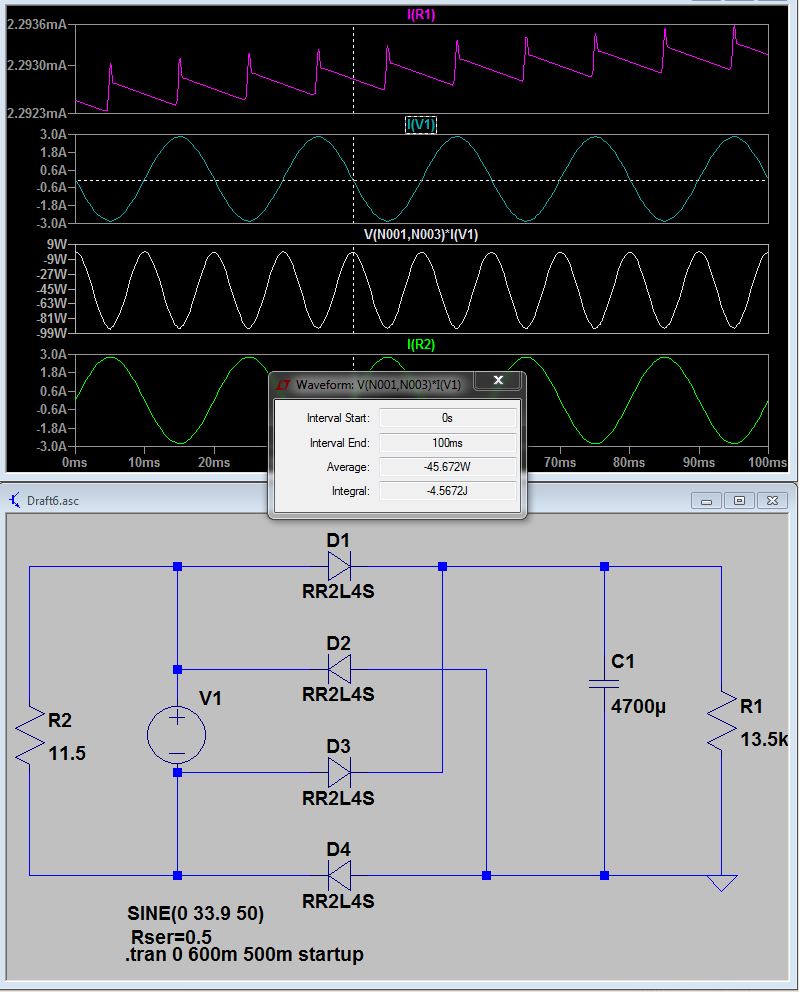Click the RR2L4S model label under D4
This screenshot has width=800, height=993.
[338, 901]
